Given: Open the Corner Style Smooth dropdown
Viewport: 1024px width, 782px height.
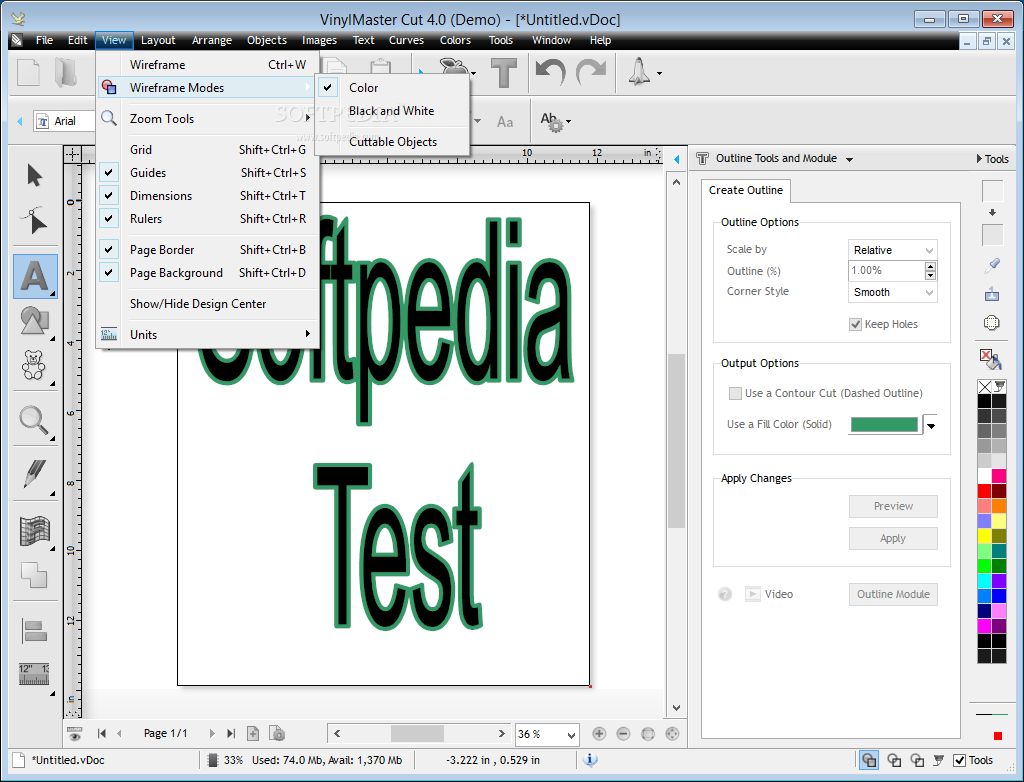Looking at the screenshot, I should pyautogui.click(x=892, y=292).
